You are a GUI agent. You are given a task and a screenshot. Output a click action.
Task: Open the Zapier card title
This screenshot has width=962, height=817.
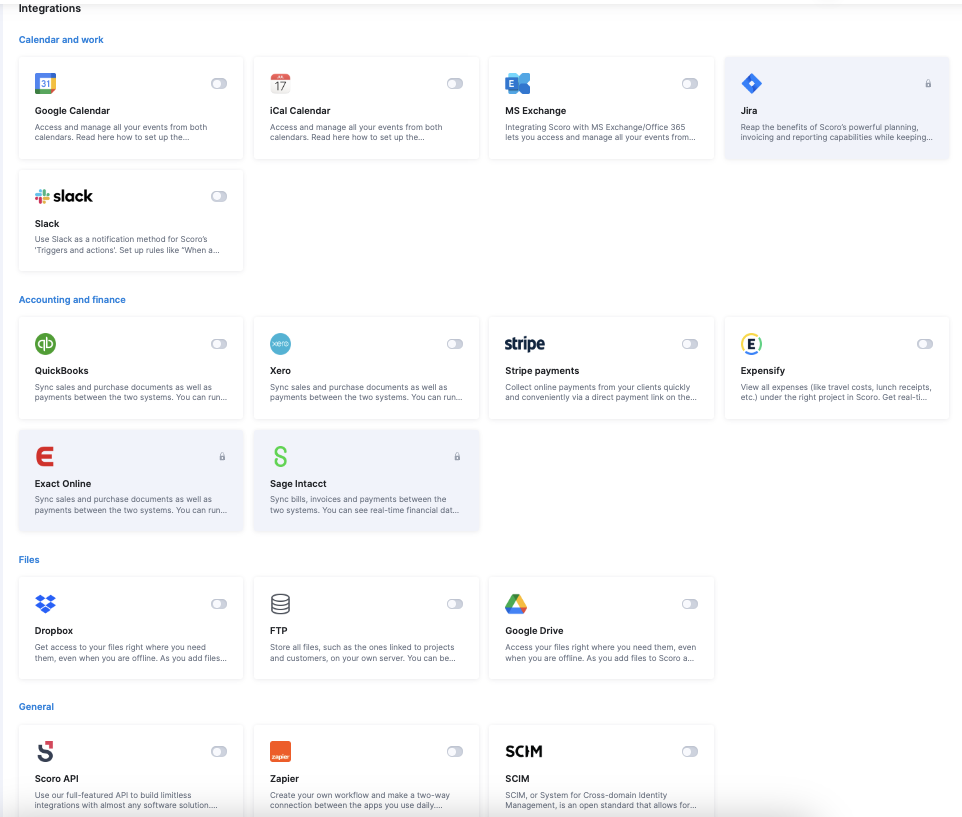(x=284, y=779)
